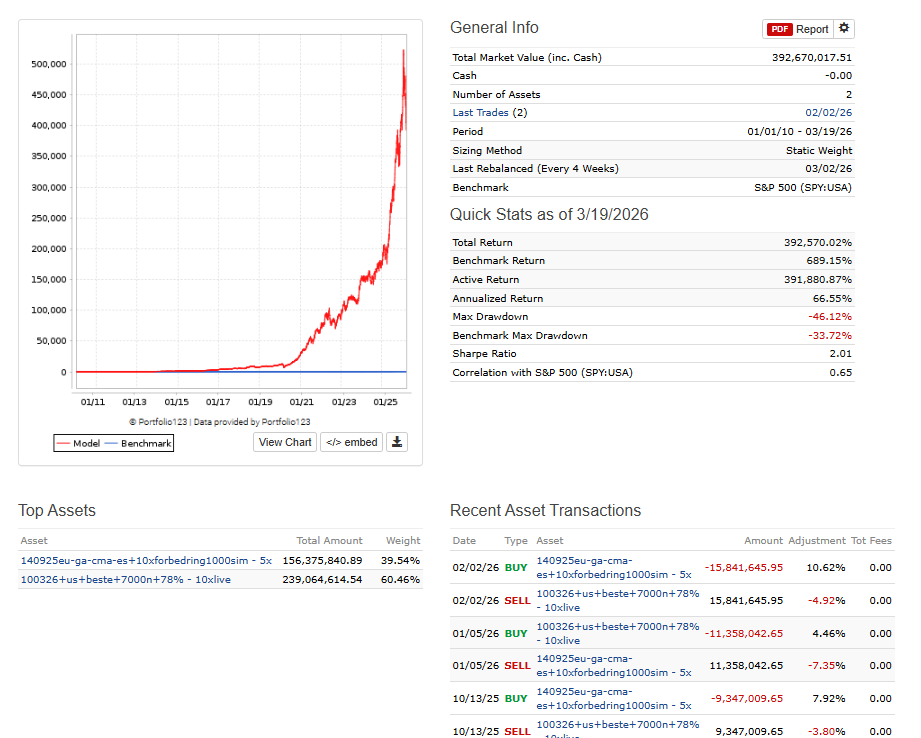921x738 pixels.
Task: Open the 140925eu-ga-cma asset in Top Assets
Action: (x=146, y=560)
